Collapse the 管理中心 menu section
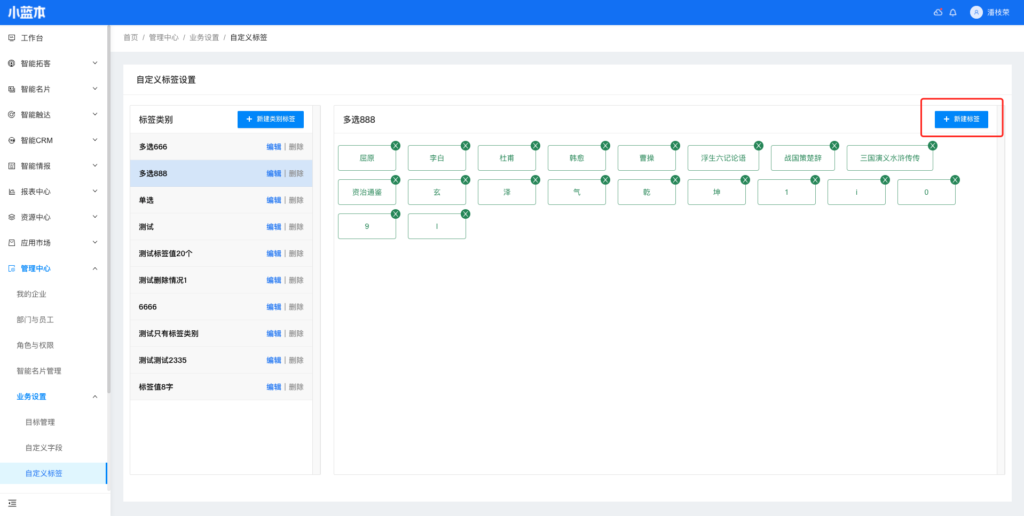 tap(94, 268)
